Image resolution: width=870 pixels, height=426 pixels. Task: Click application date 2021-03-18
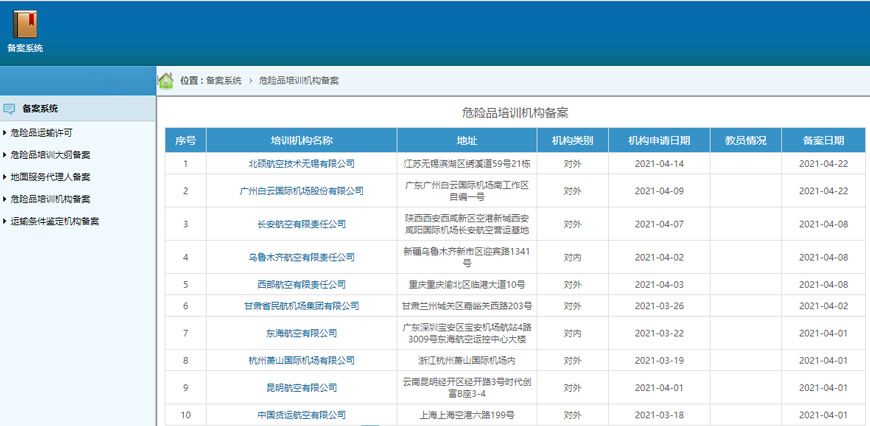659,415
